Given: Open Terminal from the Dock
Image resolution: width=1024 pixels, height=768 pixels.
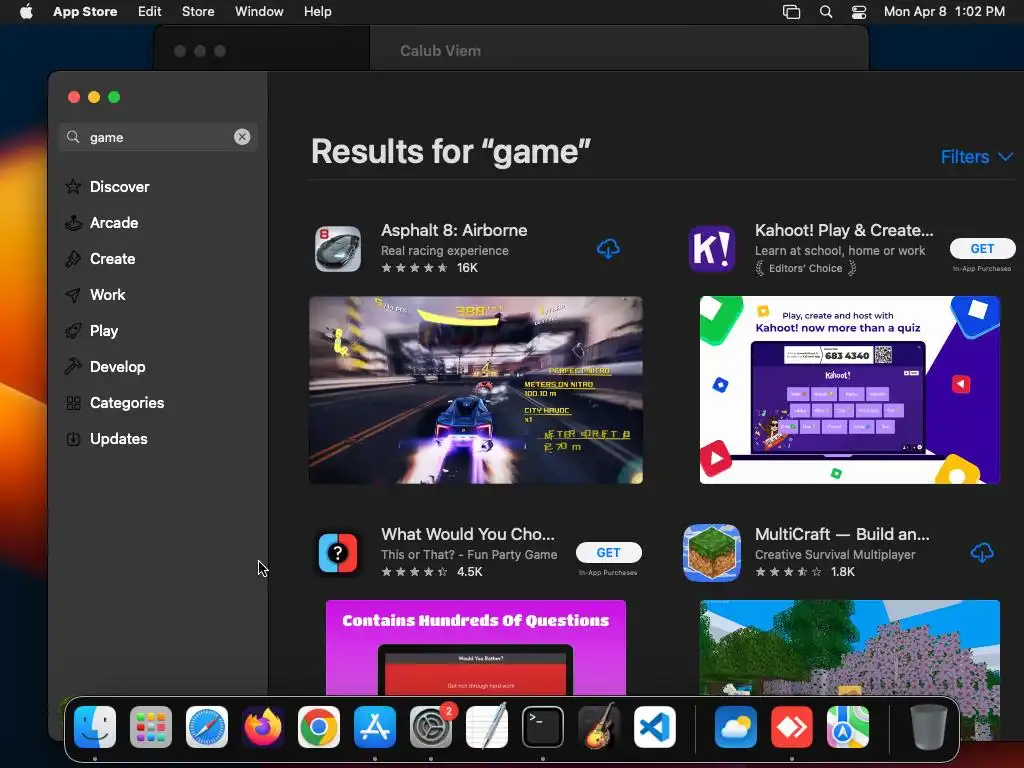Looking at the screenshot, I should coord(543,727).
